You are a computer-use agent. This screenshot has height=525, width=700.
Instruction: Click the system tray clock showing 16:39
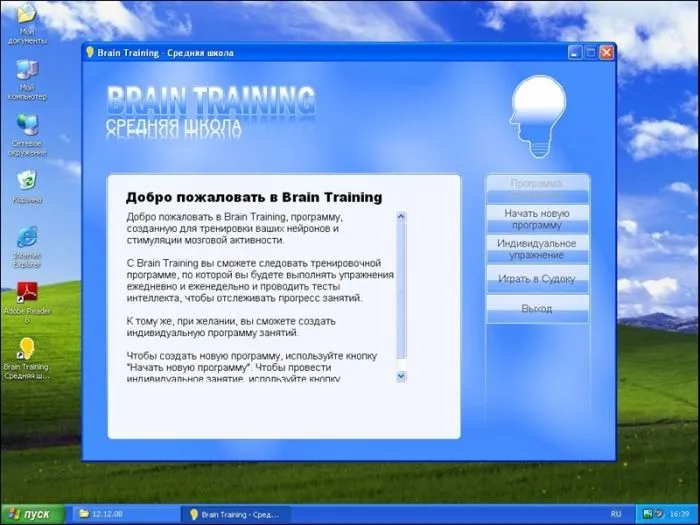[x=679, y=514]
